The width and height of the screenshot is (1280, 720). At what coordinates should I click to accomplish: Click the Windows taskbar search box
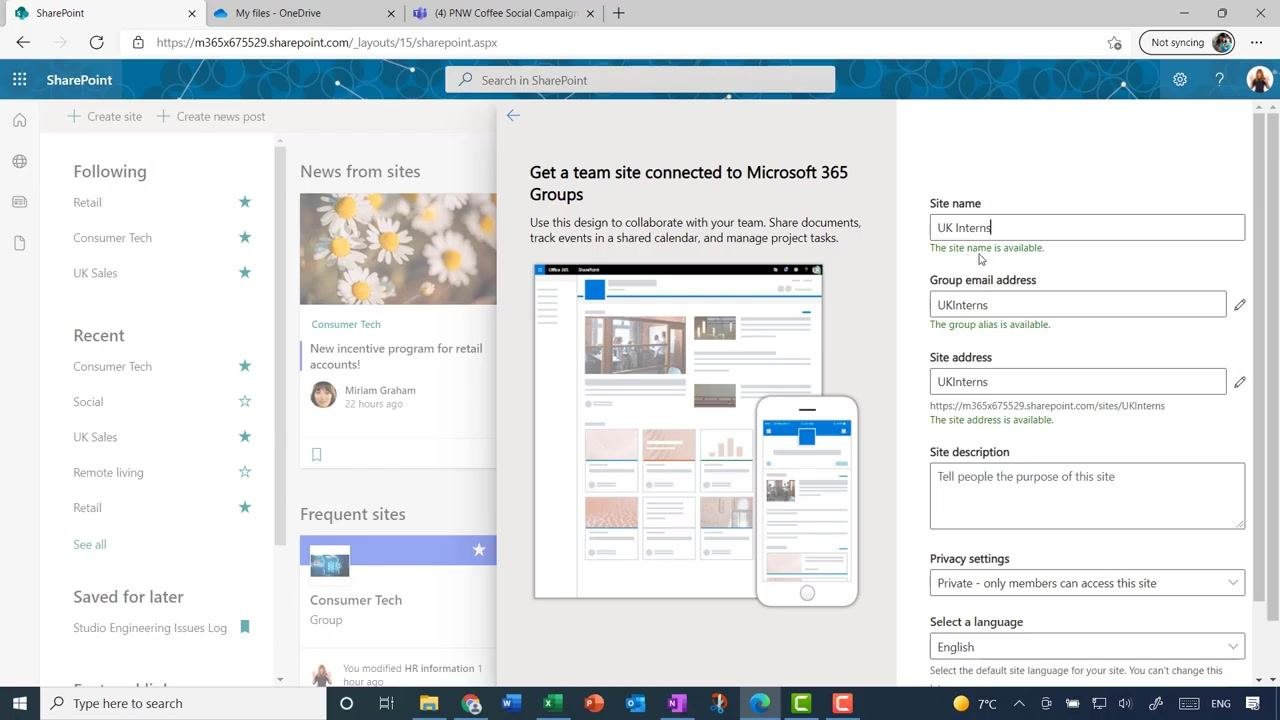coord(183,703)
